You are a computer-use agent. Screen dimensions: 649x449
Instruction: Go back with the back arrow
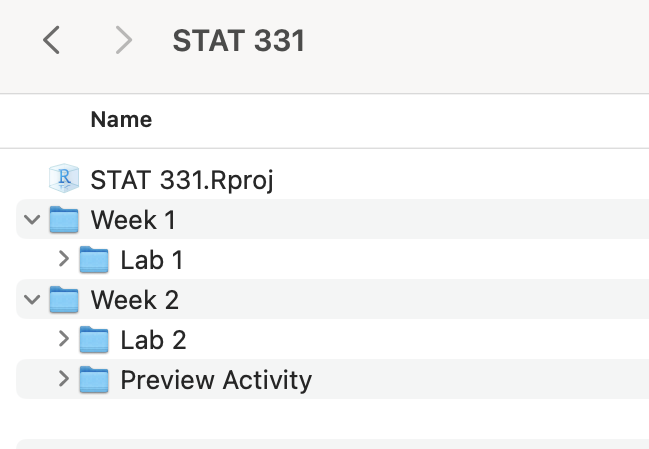[x=52, y=40]
